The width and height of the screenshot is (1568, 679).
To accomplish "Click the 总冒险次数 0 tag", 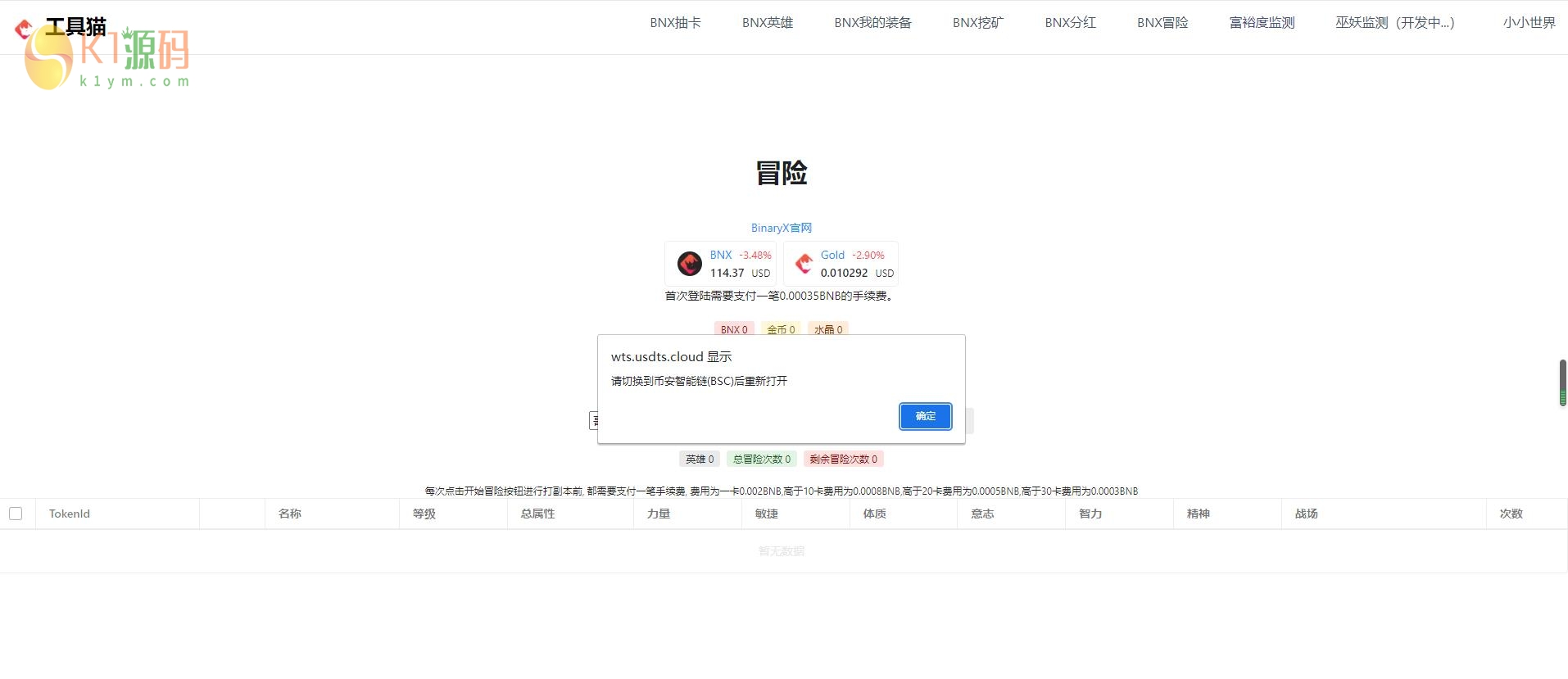I will coord(762,459).
